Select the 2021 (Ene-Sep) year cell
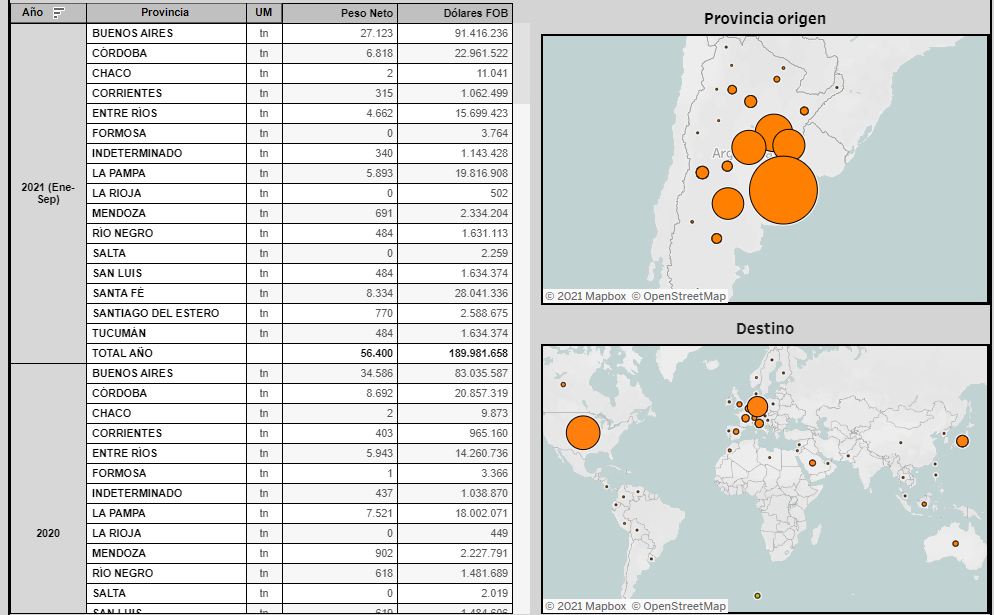 coord(48,193)
